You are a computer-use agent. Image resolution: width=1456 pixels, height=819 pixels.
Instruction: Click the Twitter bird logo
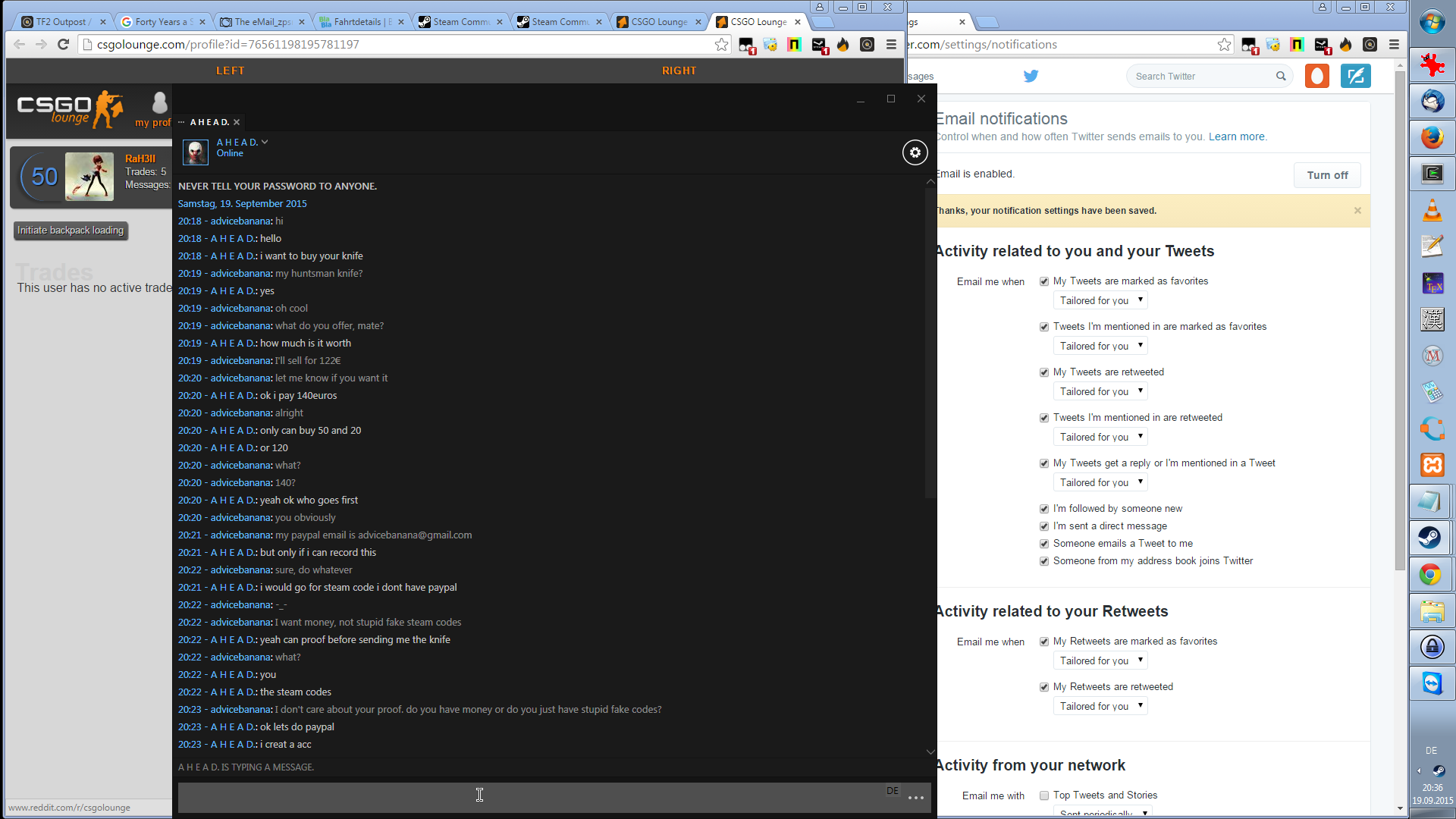(1031, 76)
